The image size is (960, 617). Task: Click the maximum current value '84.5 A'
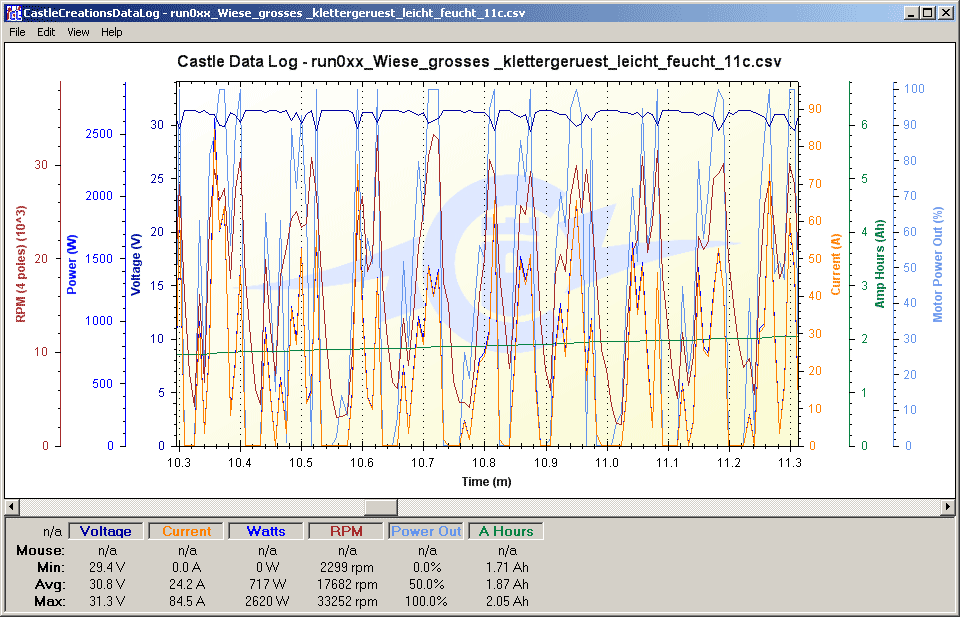(x=187, y=602)
